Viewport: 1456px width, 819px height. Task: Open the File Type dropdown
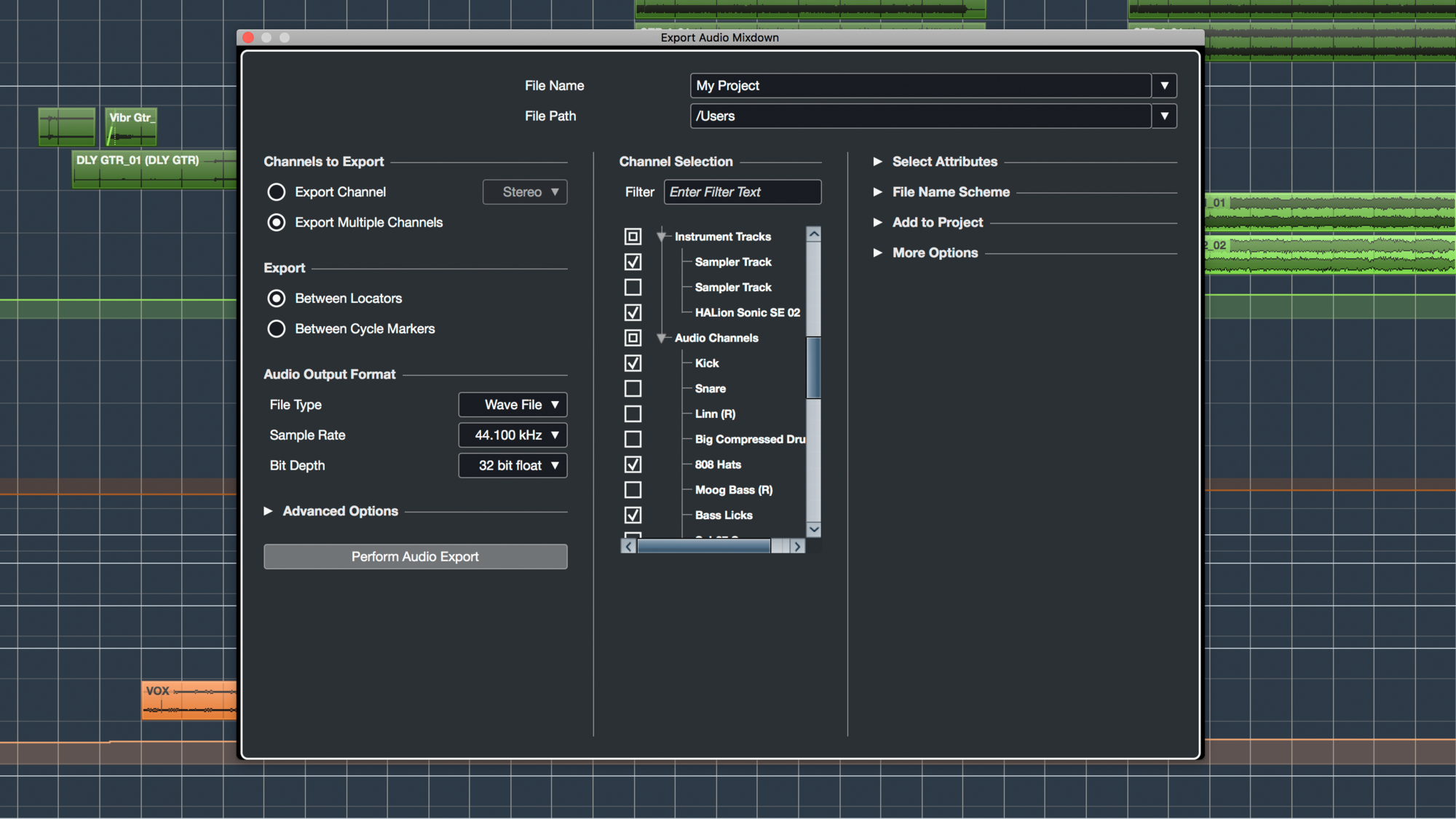click(513, 405)
